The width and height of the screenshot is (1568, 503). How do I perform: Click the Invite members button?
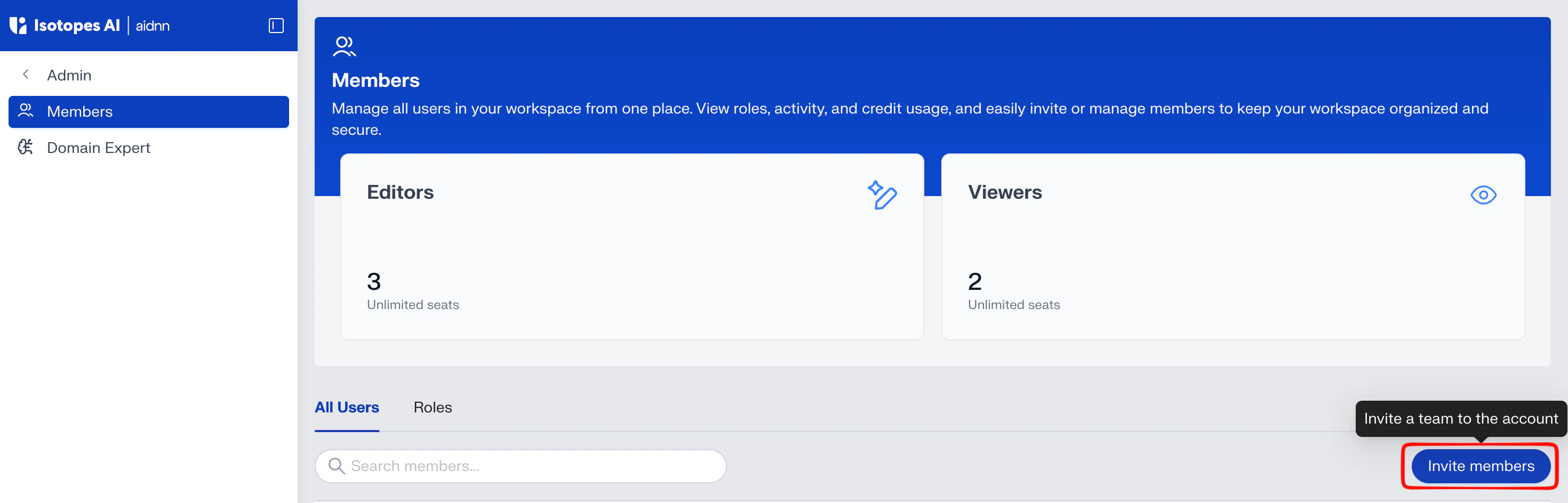coord(1481,466)
